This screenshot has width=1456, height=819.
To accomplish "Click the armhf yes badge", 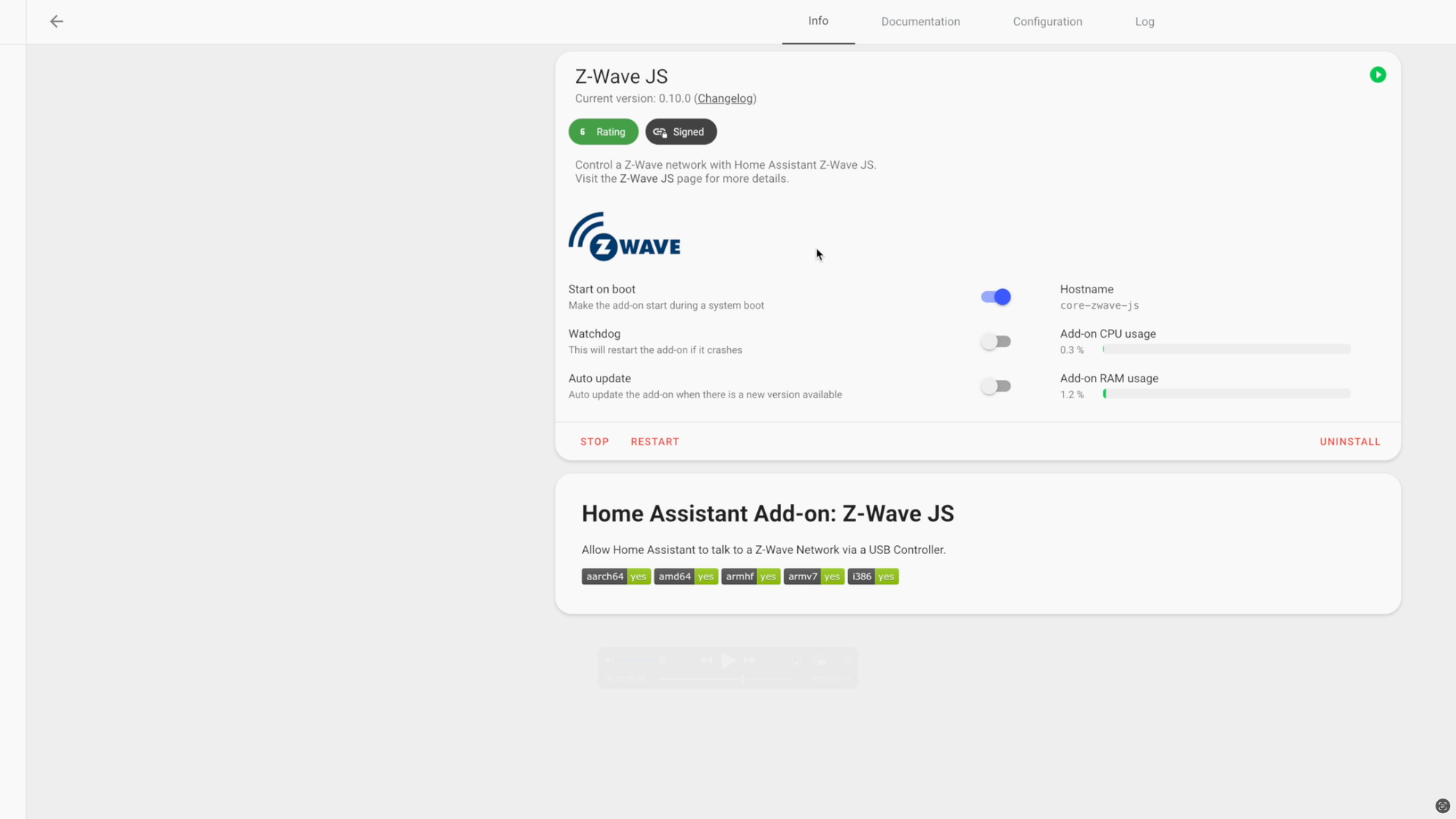I will coord(751,577).
